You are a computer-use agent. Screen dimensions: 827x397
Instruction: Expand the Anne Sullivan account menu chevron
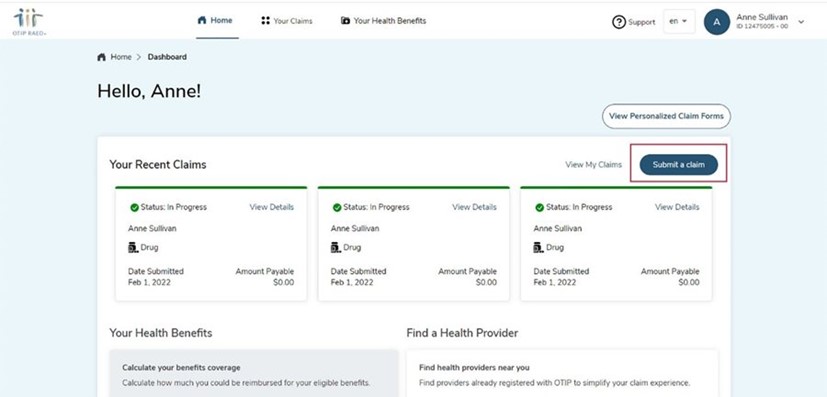(x=801, y=22)
